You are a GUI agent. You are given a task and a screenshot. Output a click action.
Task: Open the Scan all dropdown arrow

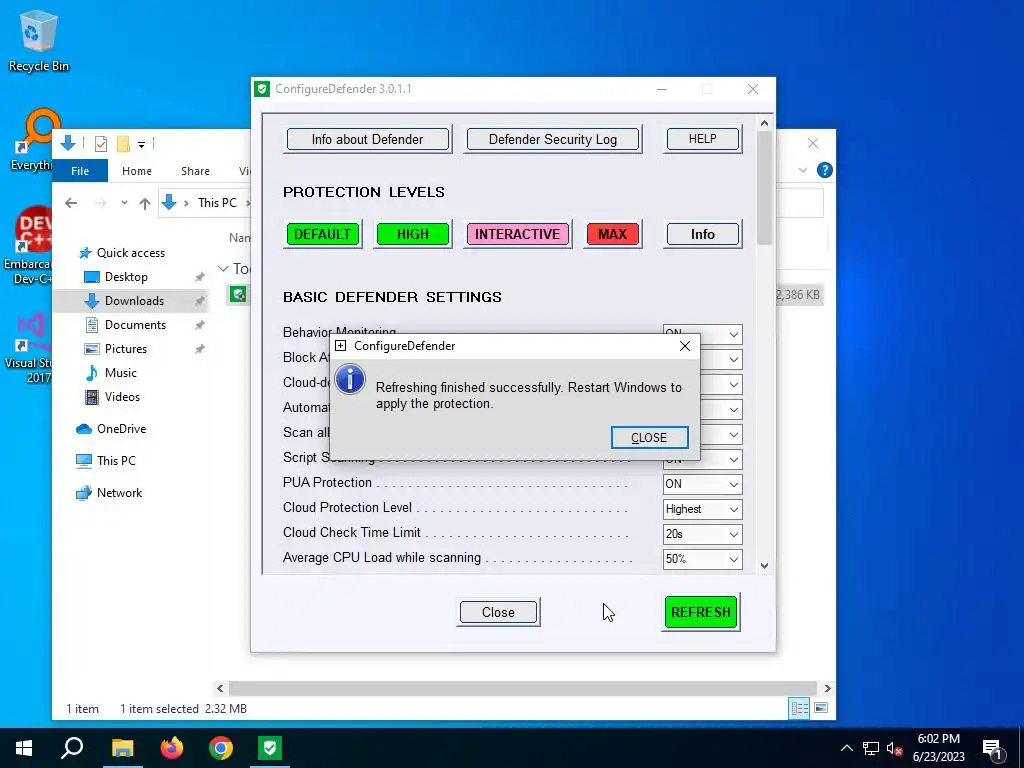[x=733, y=434]
